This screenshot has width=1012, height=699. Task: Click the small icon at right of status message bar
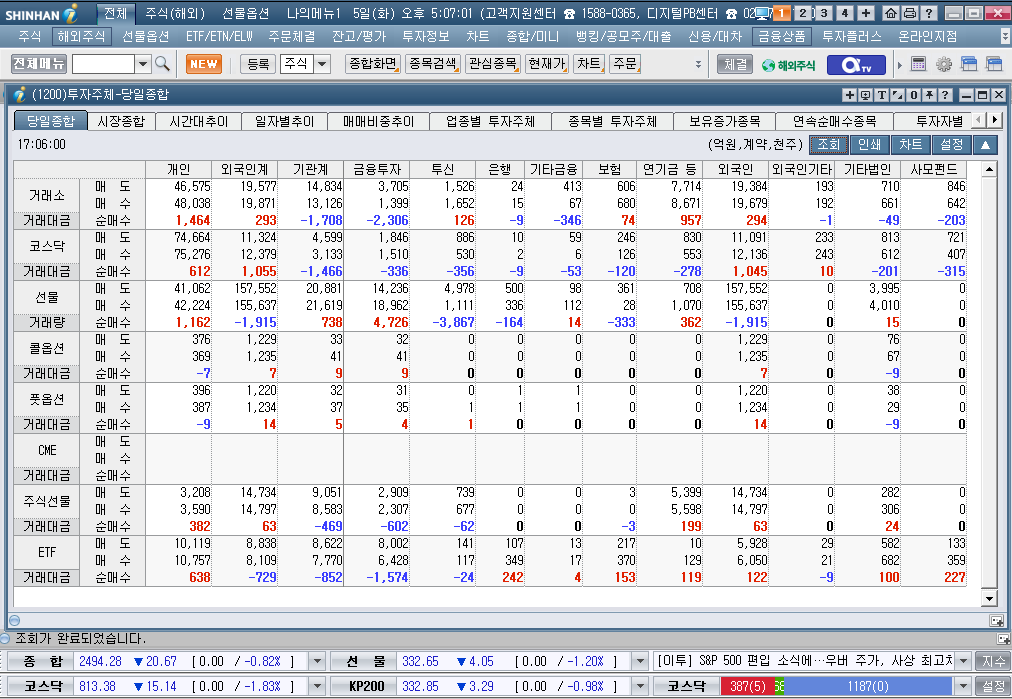tap(1003, 639)
